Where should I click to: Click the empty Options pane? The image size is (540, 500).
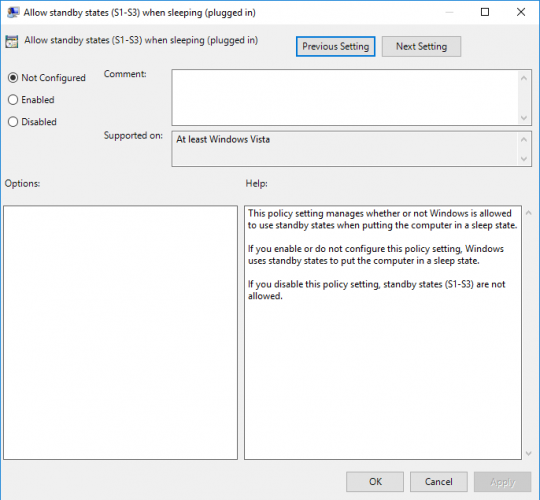121,333
